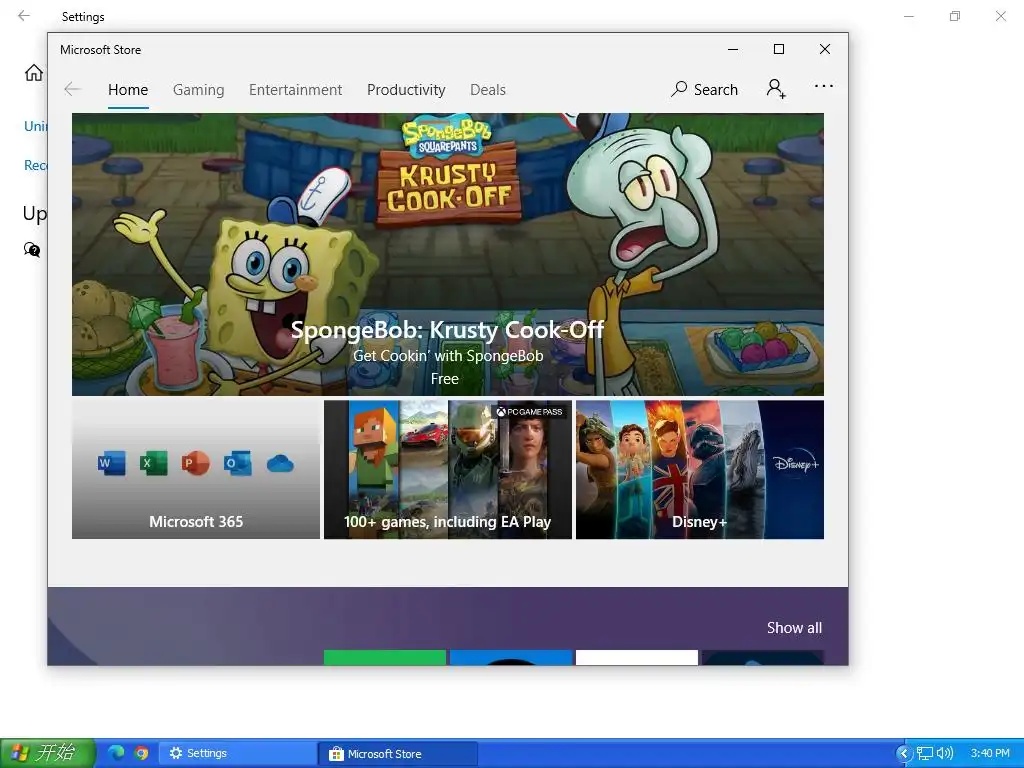The width and height of the screenshot is (1024, 768).
Task: Open the See more ellipsis menu
Action: [824, 86]
